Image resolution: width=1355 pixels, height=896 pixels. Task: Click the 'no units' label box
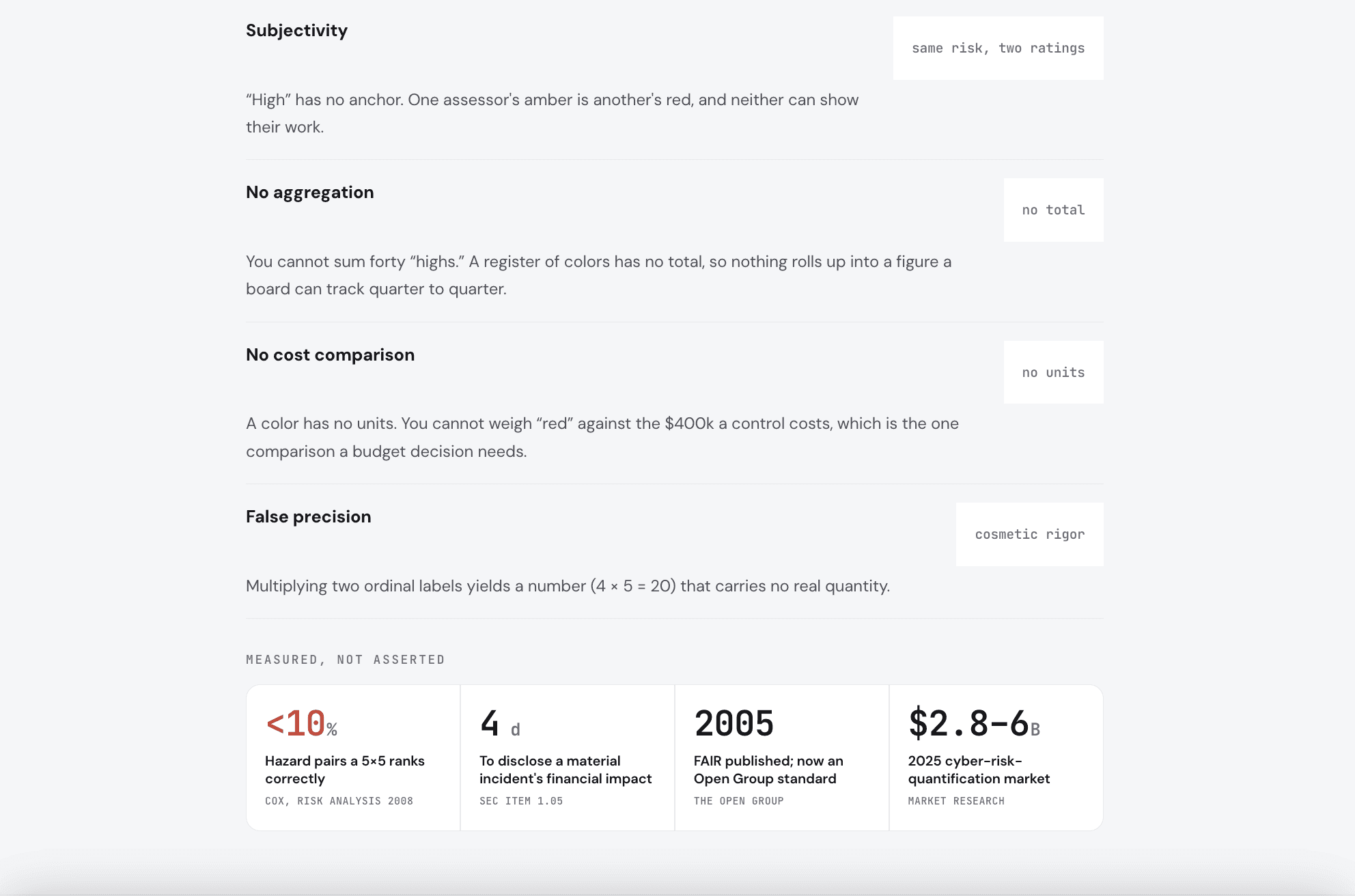(x=1053, y=372)
